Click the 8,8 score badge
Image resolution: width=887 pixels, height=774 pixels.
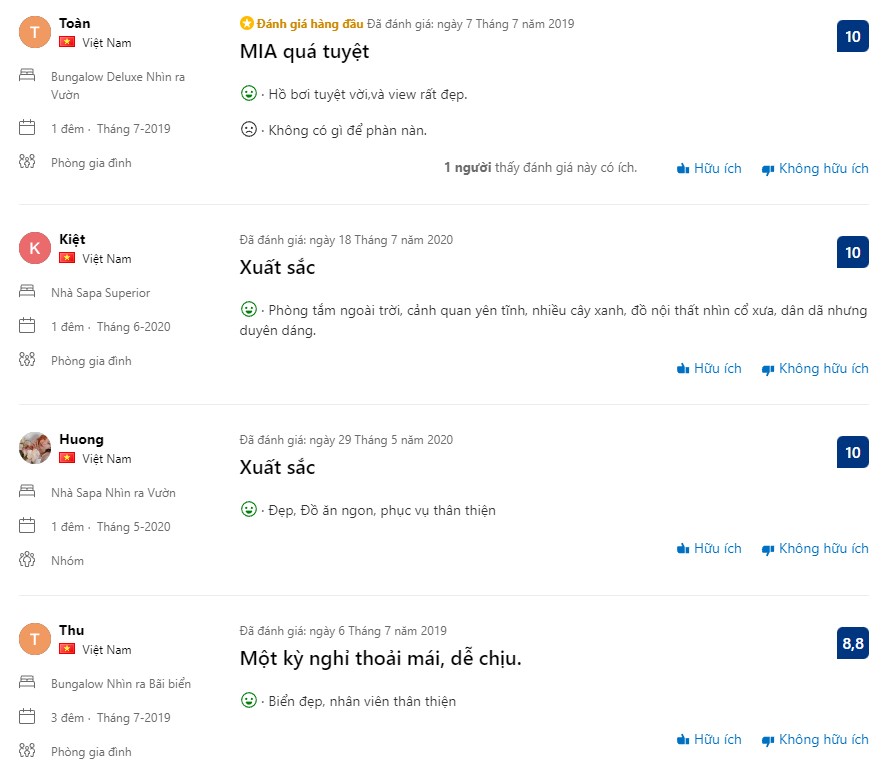click(853, 643)
